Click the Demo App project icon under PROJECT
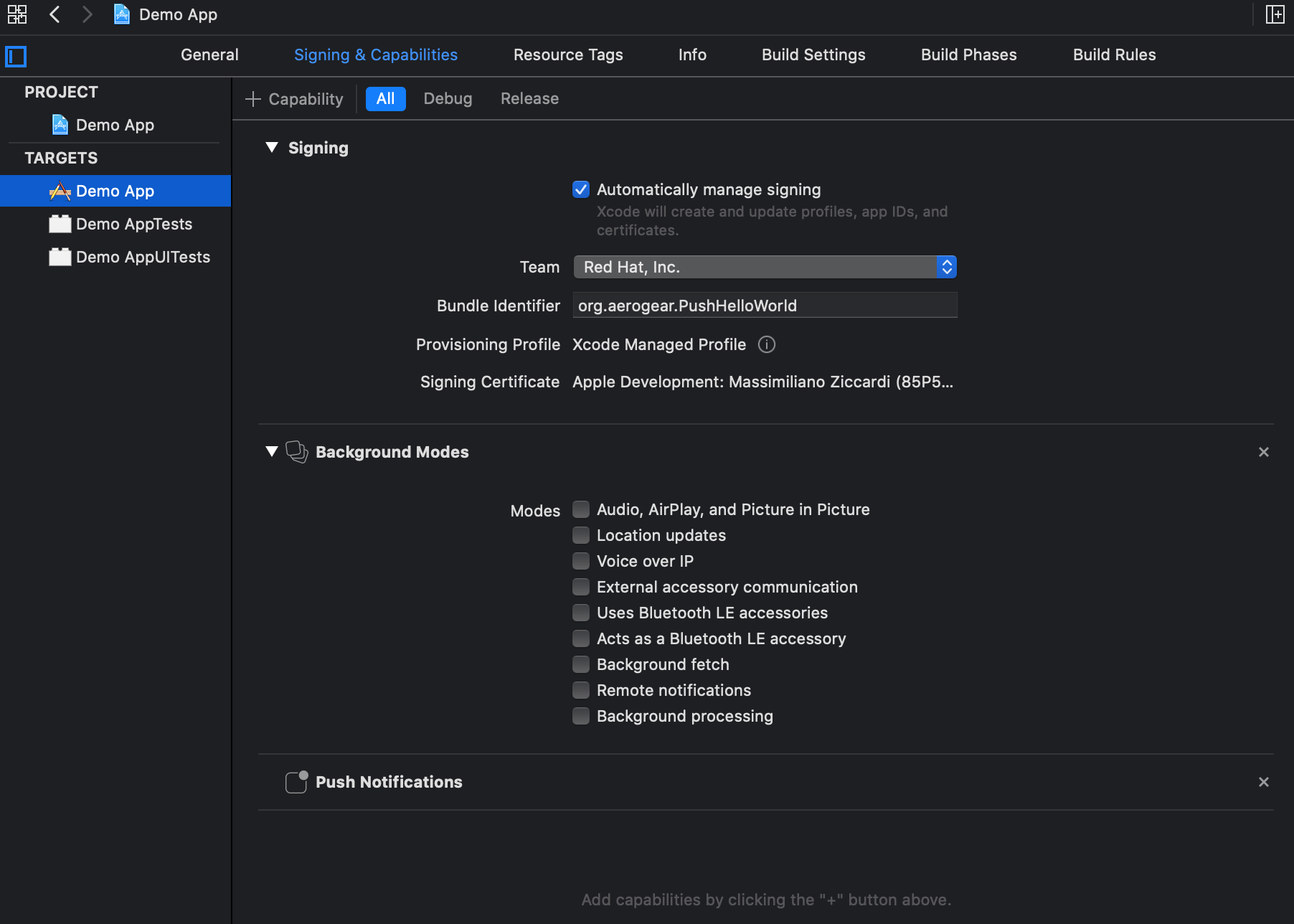Image resolution: width=1294 pixels, height=924 pixels. point(60,125)
